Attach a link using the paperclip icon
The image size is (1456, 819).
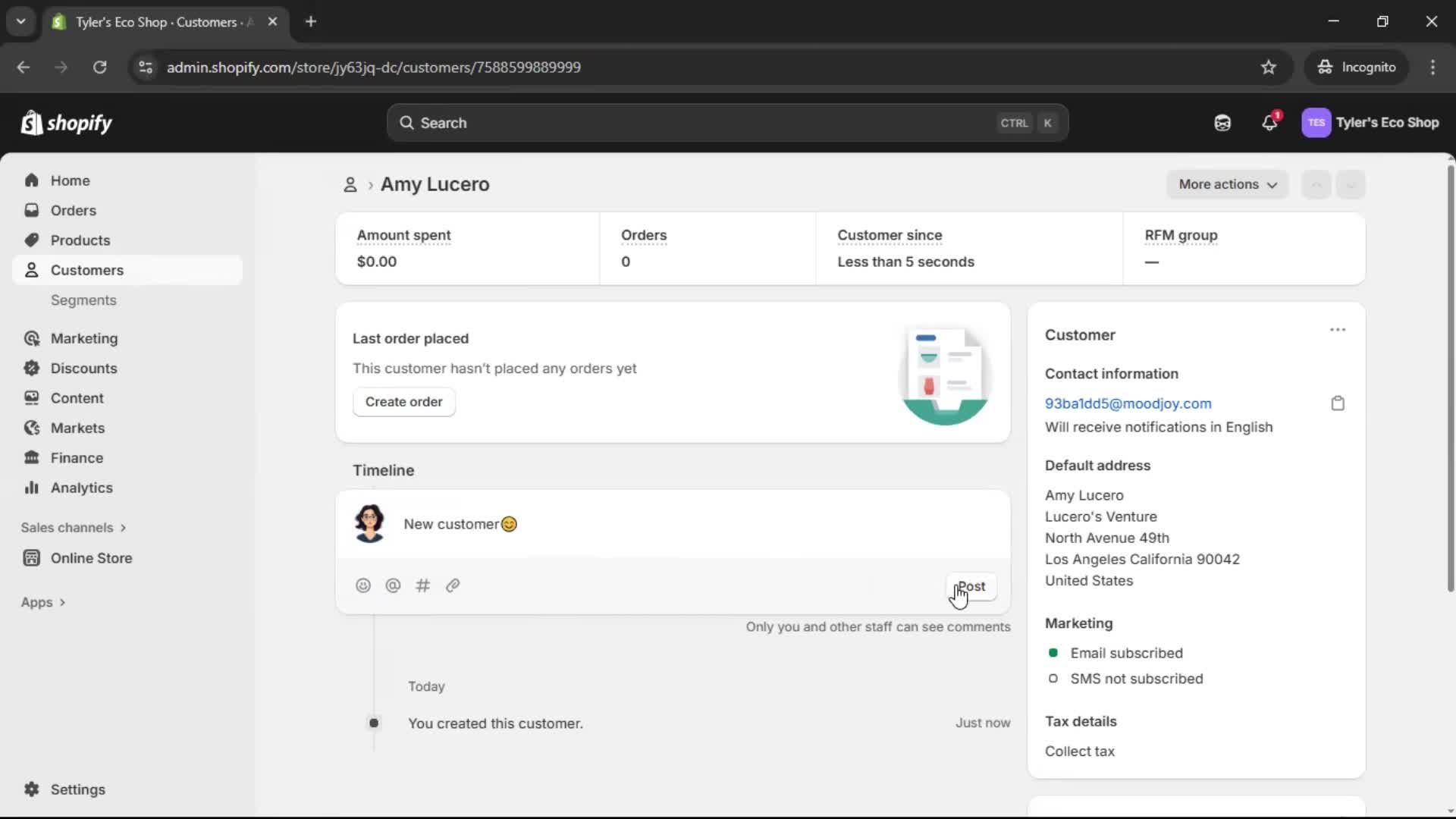[x=453, y=585]
